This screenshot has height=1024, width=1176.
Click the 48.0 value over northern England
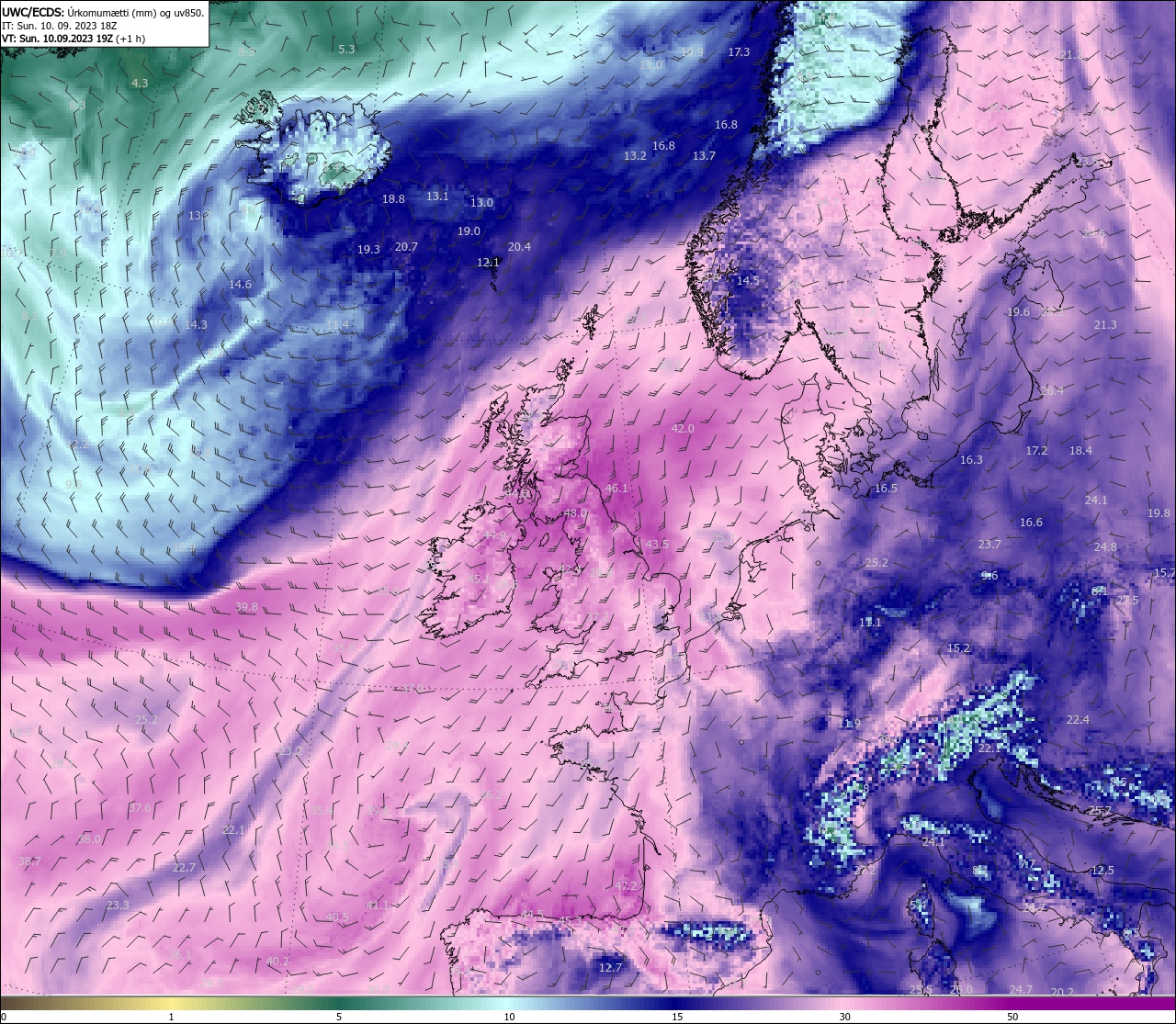tap(575, 513)
